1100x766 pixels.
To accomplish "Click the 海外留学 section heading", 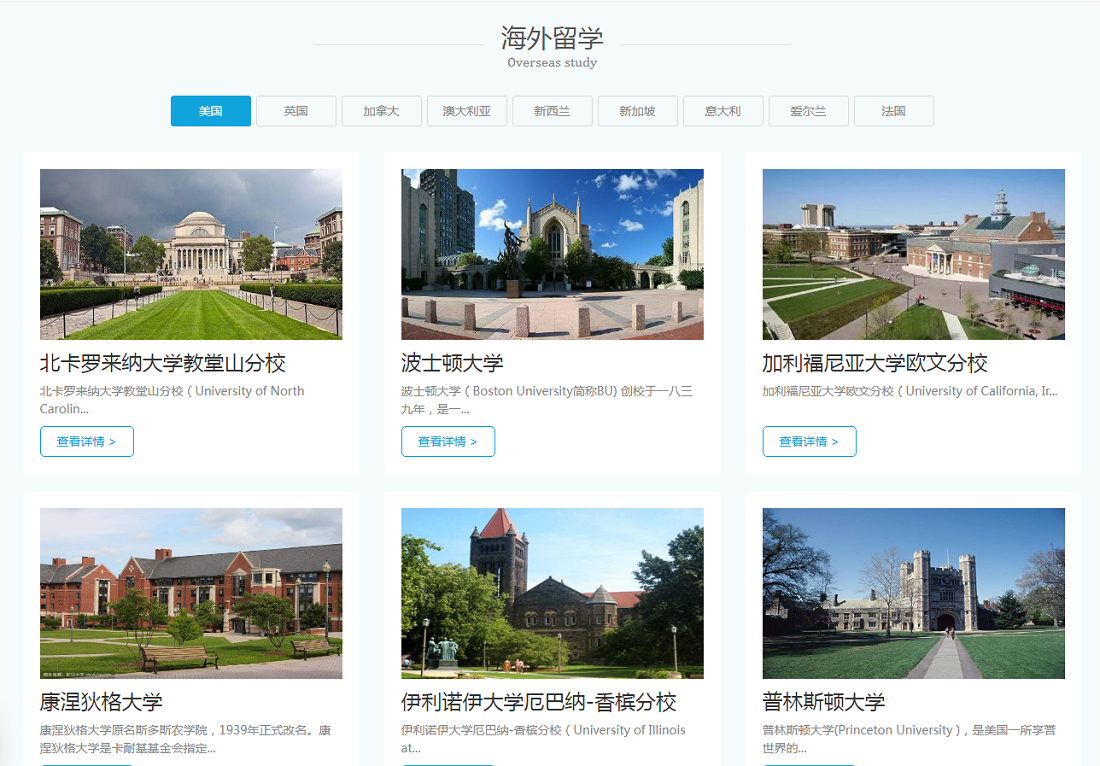I will pyautogui.click(x=552, y=38).
